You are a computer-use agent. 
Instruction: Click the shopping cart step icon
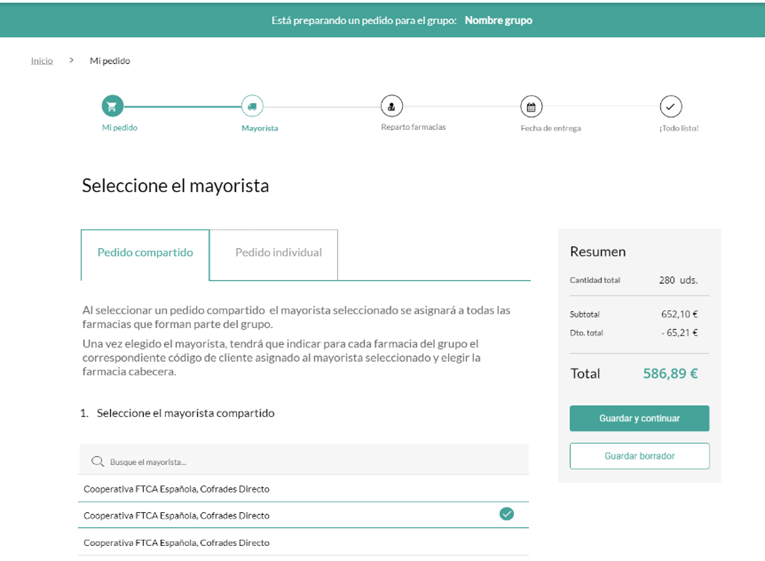[x=112, y=106]
